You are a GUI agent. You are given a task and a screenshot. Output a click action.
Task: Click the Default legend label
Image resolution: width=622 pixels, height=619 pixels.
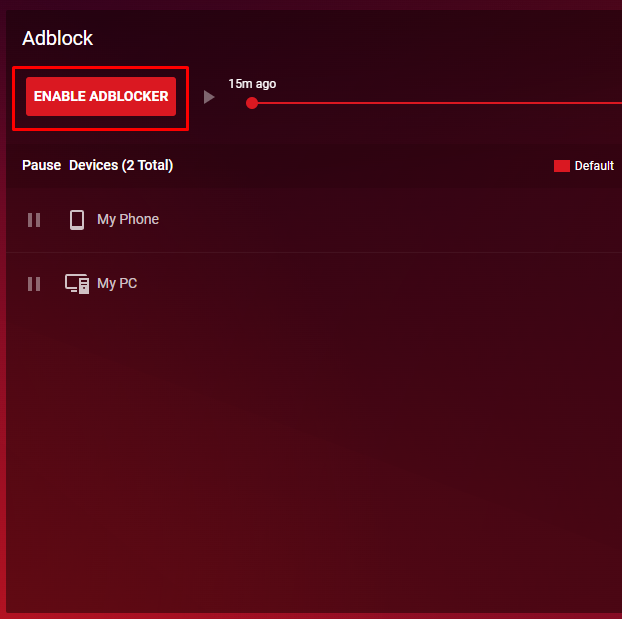click(594, 166)
